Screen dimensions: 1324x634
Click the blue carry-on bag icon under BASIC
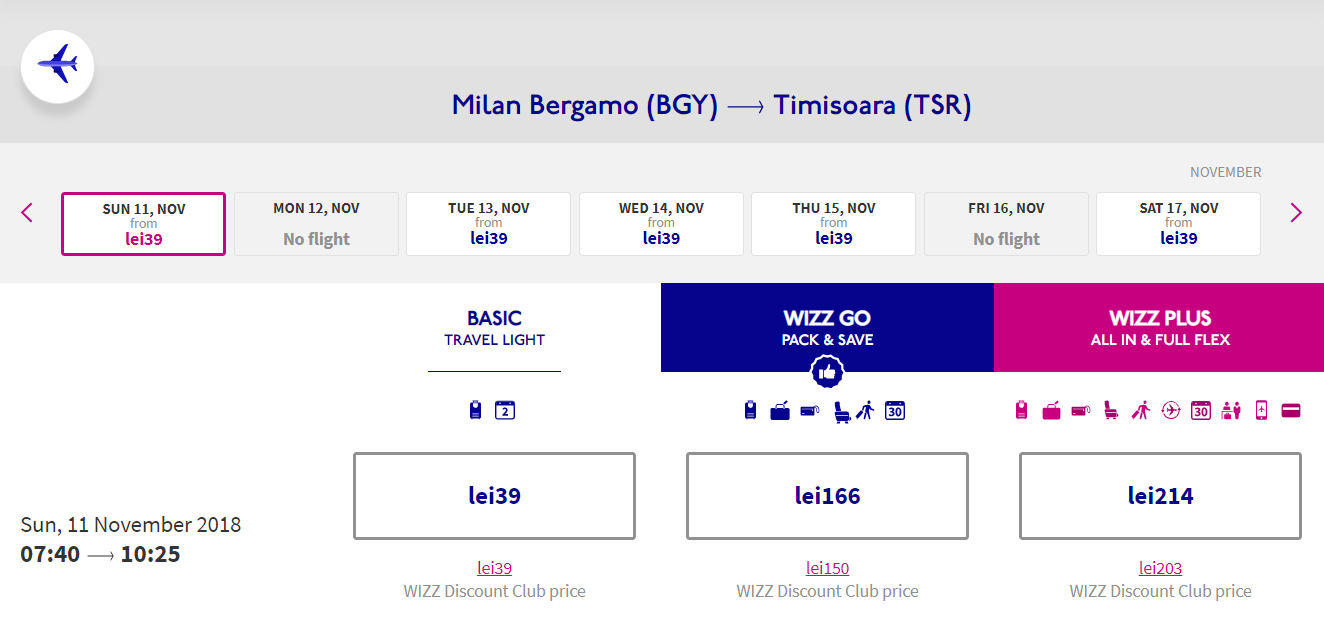point(476,410)
